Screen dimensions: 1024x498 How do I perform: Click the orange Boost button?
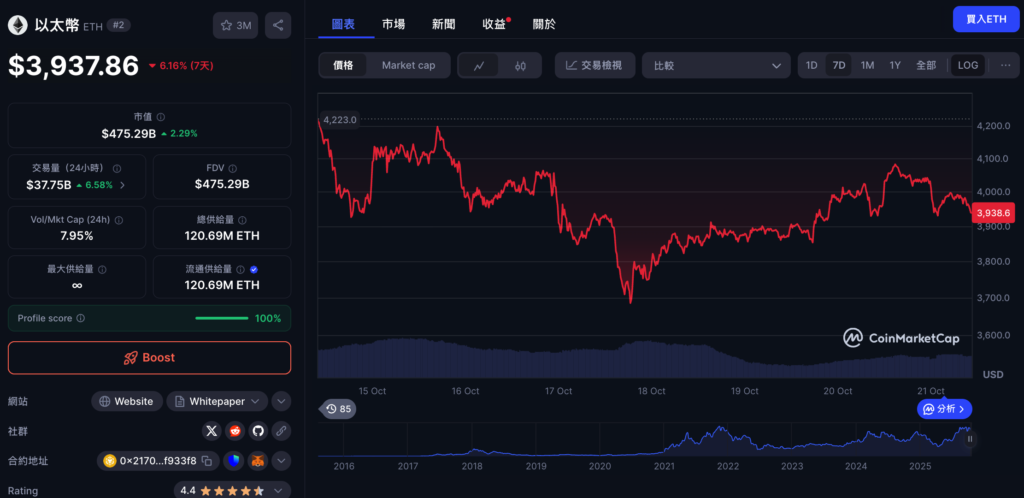(x=150, y=357)
